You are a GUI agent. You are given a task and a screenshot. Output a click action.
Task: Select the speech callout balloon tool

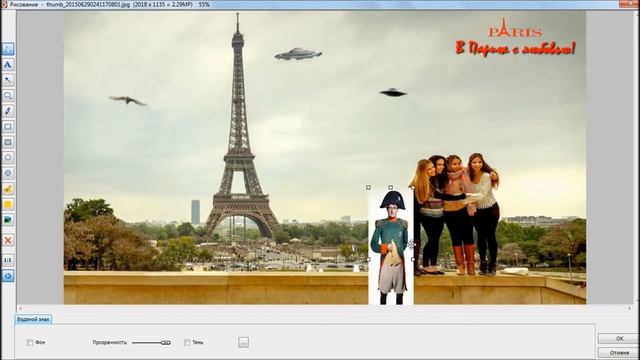click(8, 96)
